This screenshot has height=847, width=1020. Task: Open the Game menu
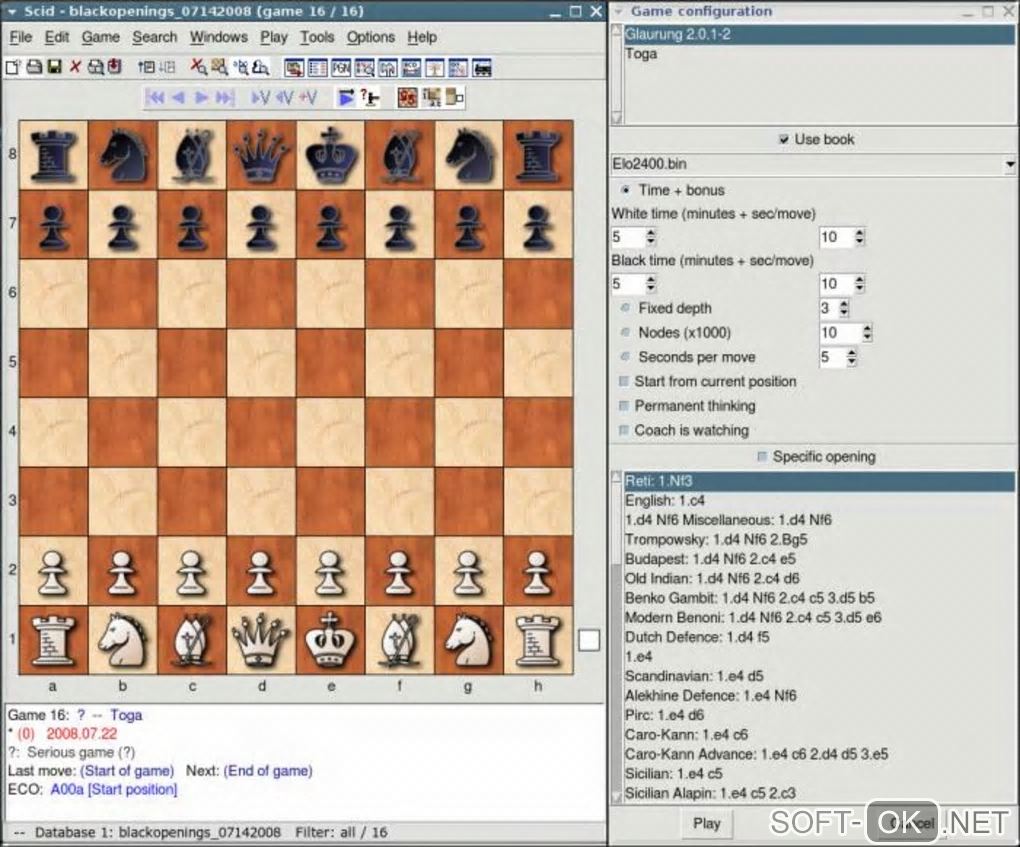(101, 37)
